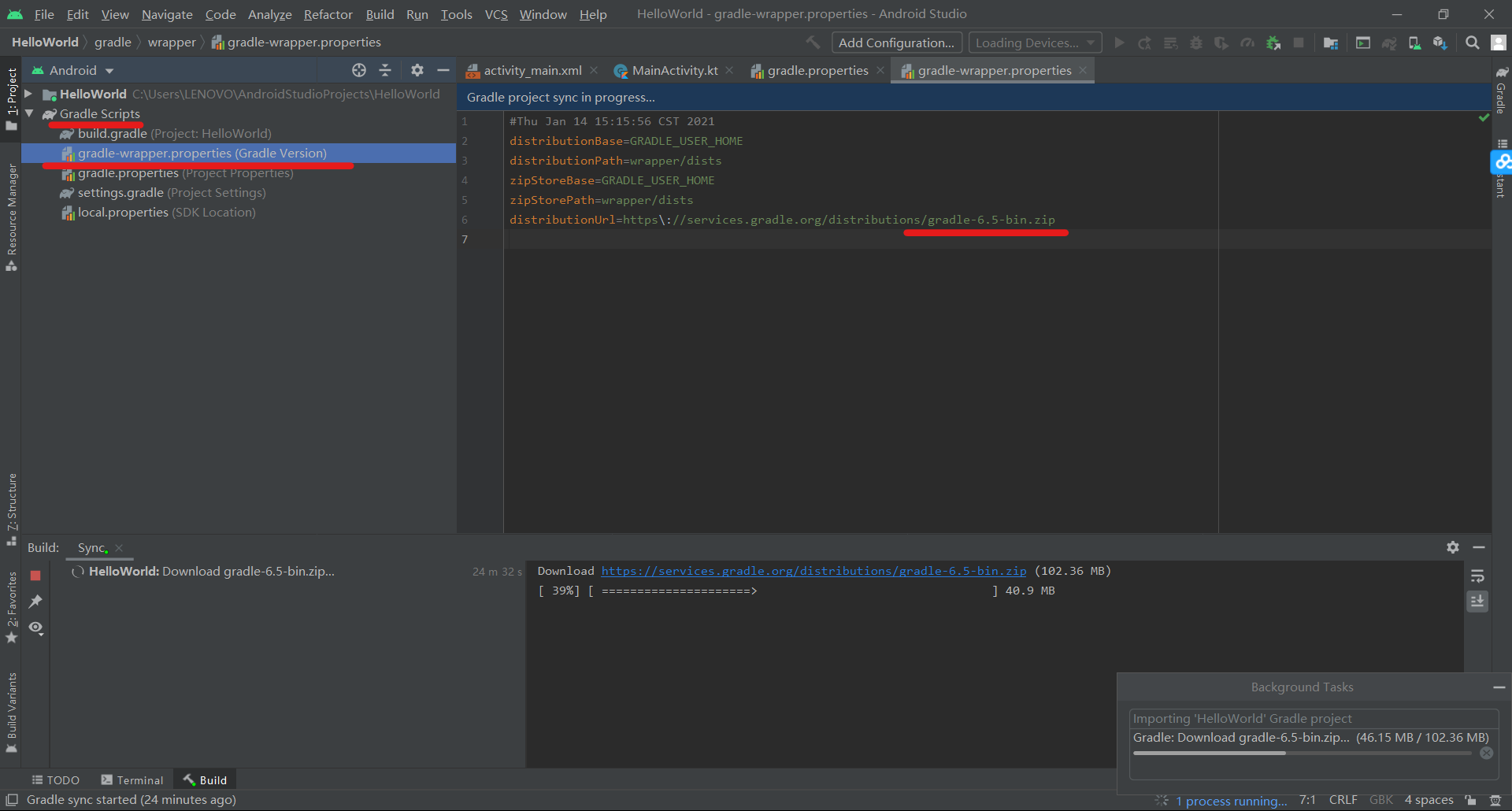Open the Project panel settings gear
The image size is (1512, 811).
(x=417, y=70)
